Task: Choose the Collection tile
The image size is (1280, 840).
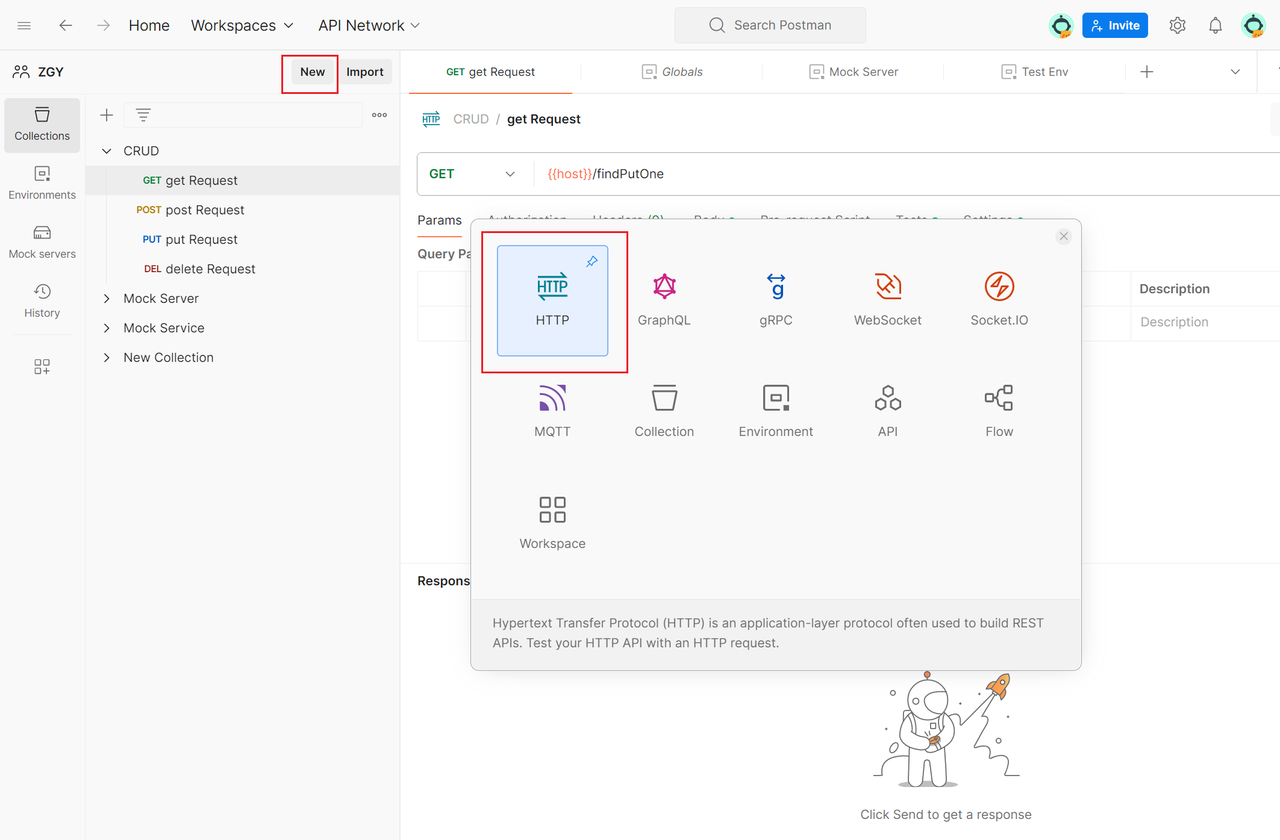Action: pos(664,412)
